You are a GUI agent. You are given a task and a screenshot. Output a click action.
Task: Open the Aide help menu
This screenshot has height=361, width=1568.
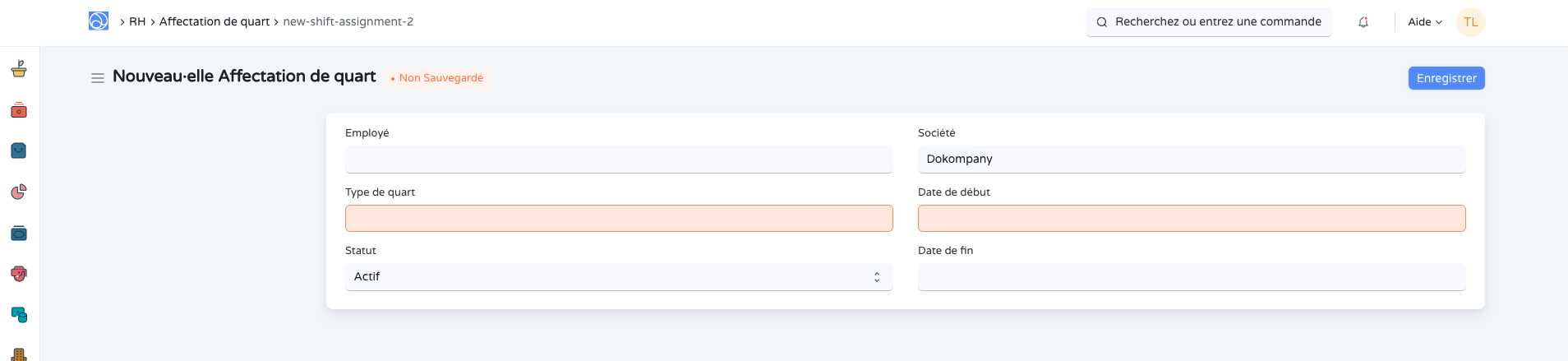1425,22
